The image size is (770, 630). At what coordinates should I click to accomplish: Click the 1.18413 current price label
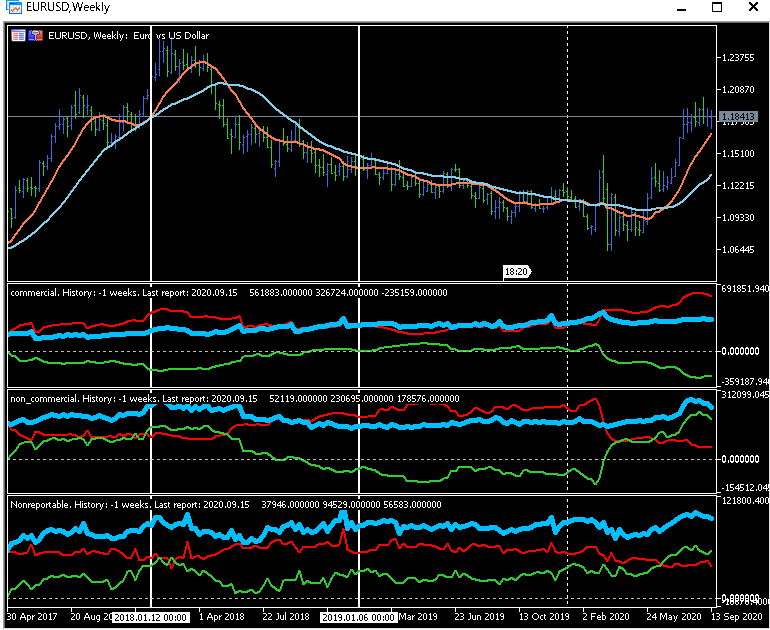pos(738,116)
